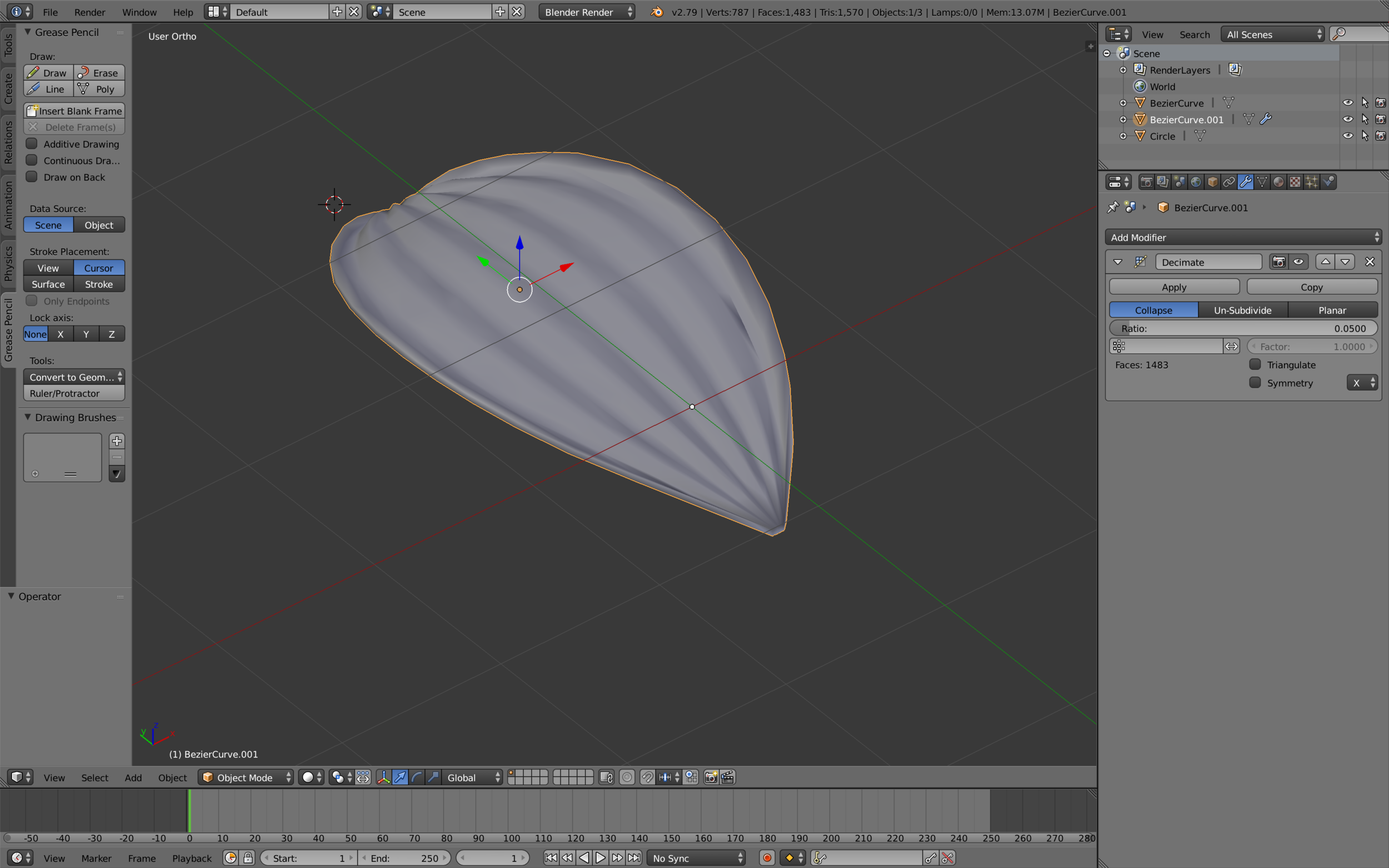1389x868 pixels.
Task: Enable the Triangulate checkbox
Action: 1255,364
